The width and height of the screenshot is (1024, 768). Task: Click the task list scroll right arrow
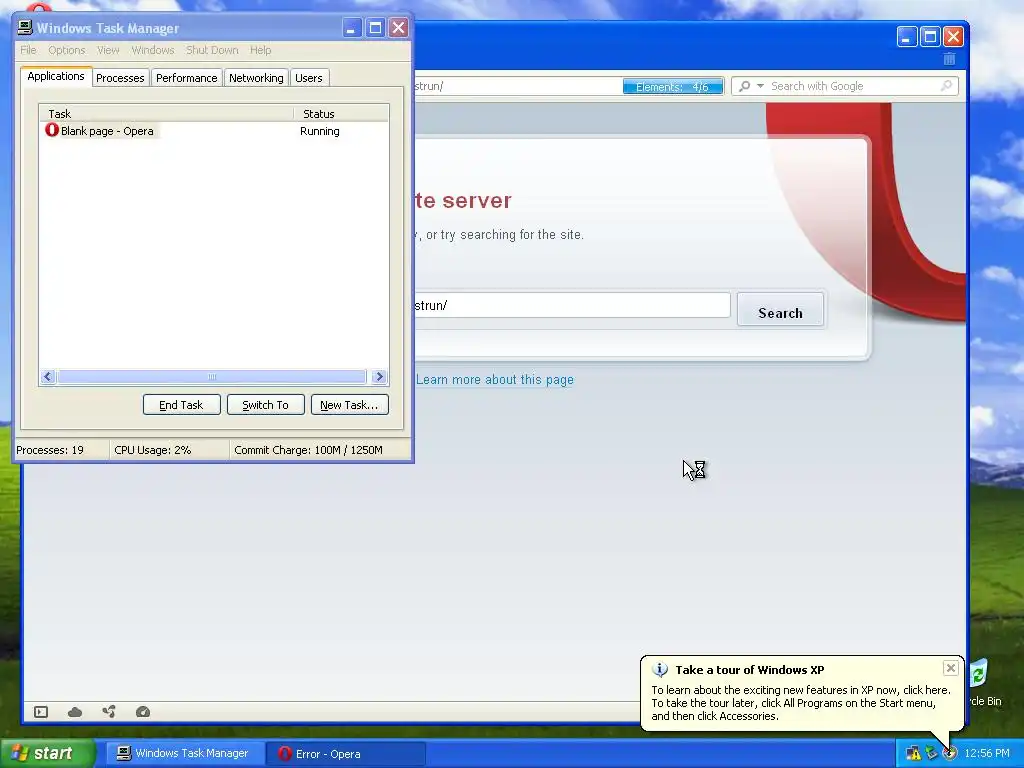click(379, 377)
